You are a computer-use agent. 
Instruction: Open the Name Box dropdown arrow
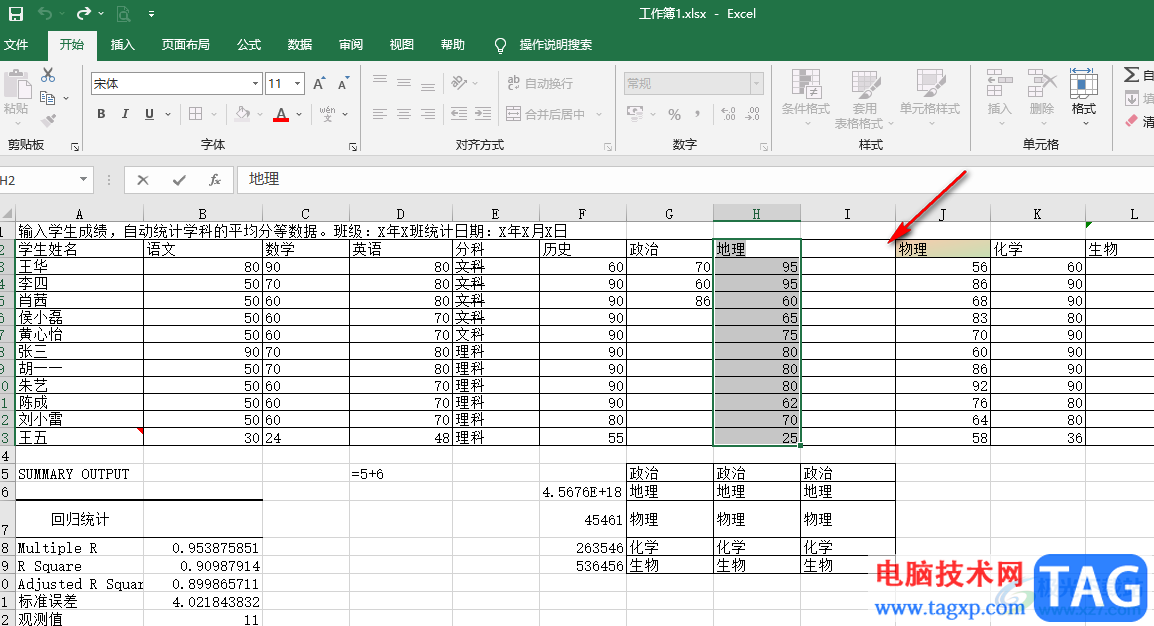(x=84, y=180)
